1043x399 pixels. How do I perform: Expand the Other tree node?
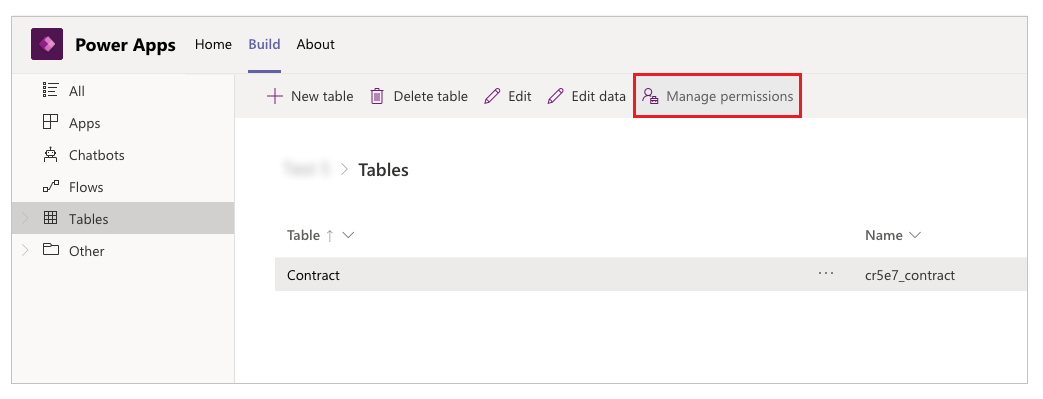[x=25, y=250]
